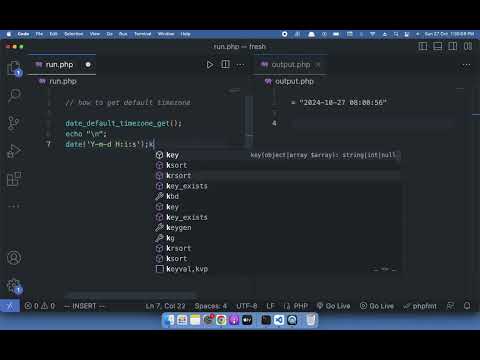
Task: Open Source Control view icon
Action: point(14,123)
